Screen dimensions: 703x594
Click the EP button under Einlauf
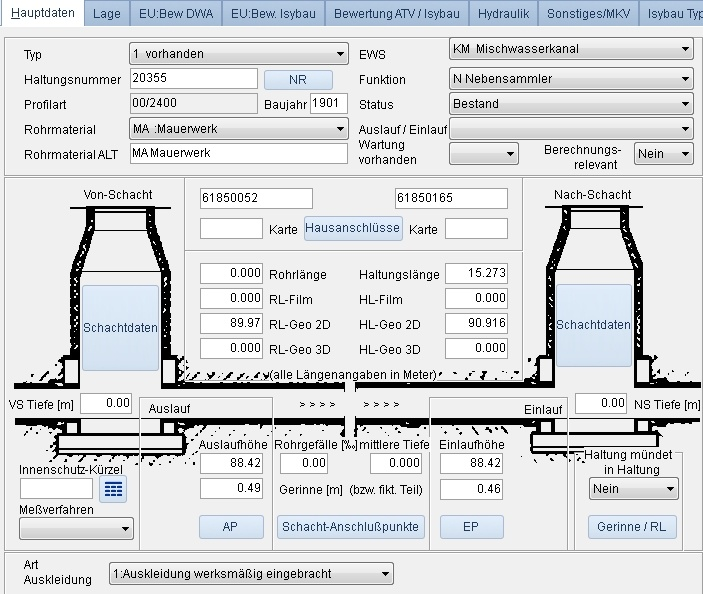471,527
